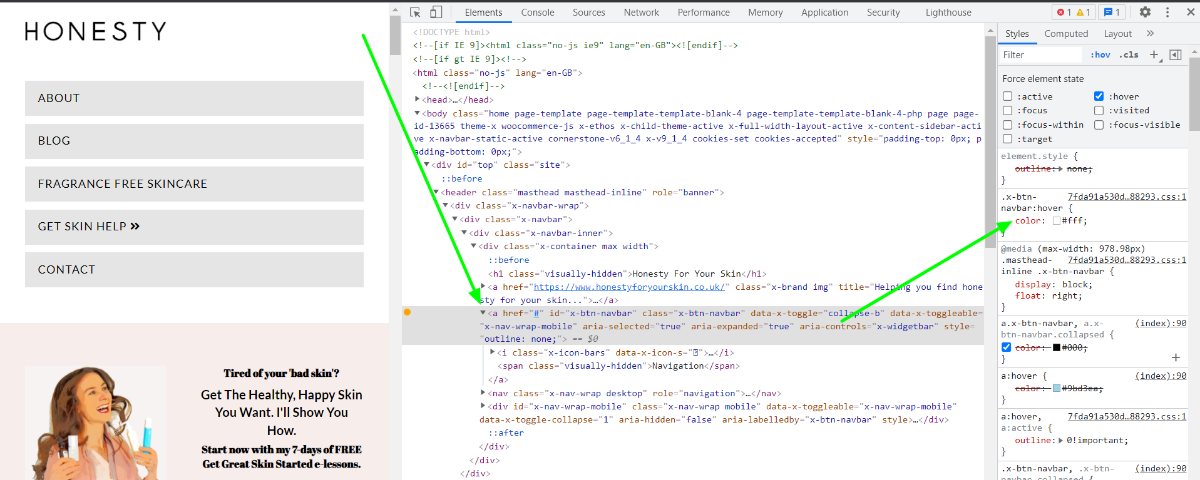Viewport: 1200px width, 480px height.
Task: Open FRAGRANCE FREE SKINCARE menu link
Action: click(195, 184)
